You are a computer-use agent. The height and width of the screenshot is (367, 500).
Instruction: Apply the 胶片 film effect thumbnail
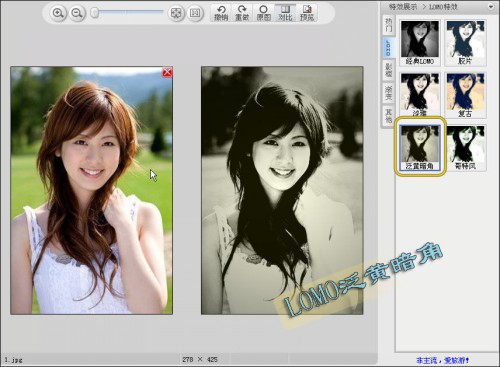click(x=465, y=43)
